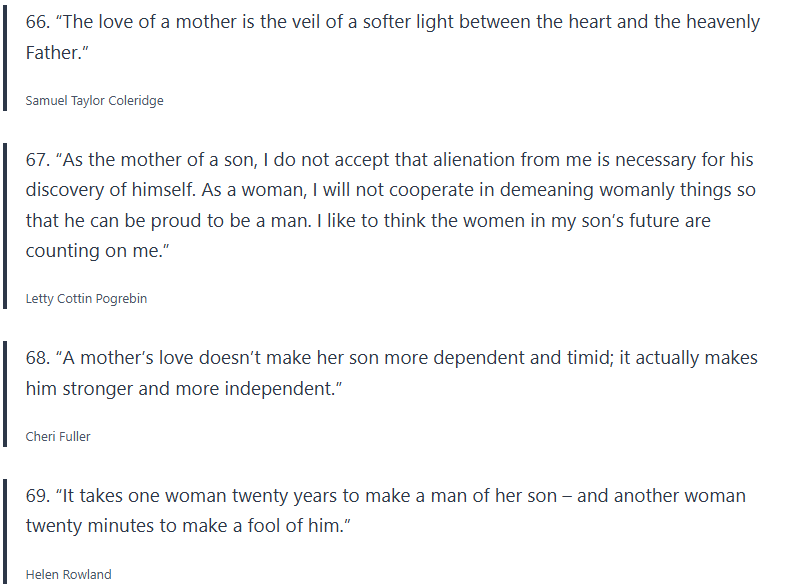This screenshot has width=809, height=586.
Task: Click the number 68 at quote start
Action: 37,358
